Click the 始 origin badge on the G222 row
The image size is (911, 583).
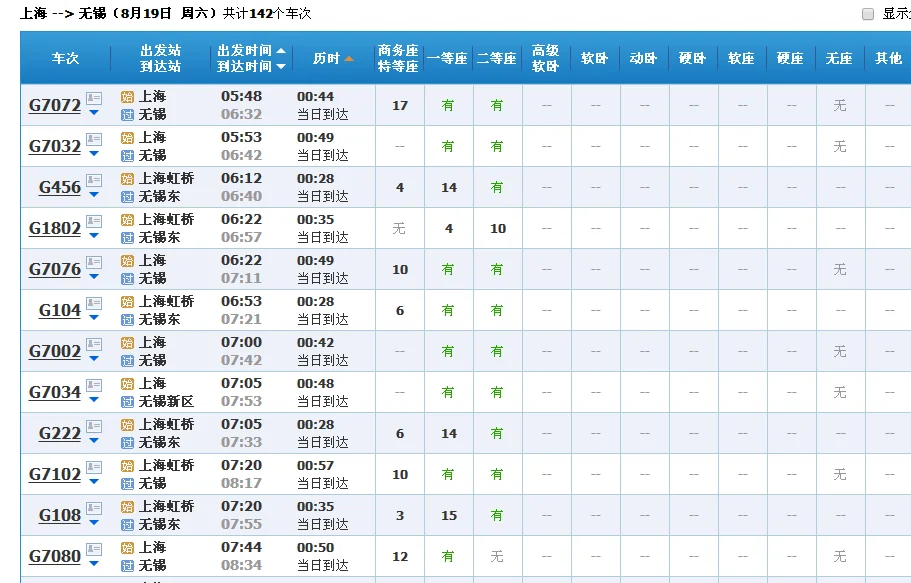pyautogui.click(x=127, y=425)
